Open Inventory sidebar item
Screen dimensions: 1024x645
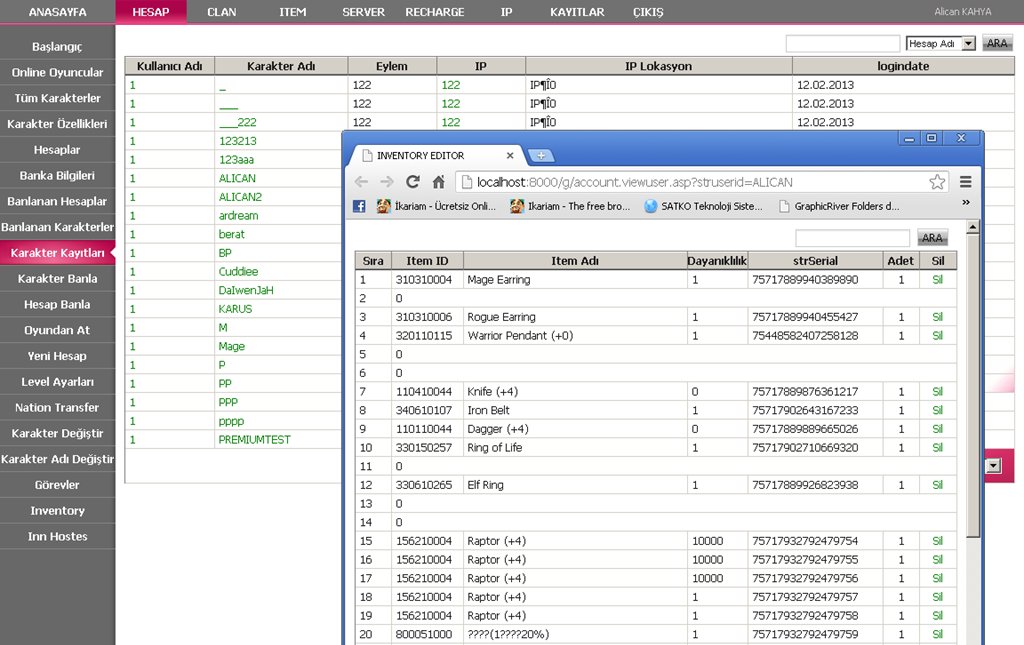pos(57,511)
